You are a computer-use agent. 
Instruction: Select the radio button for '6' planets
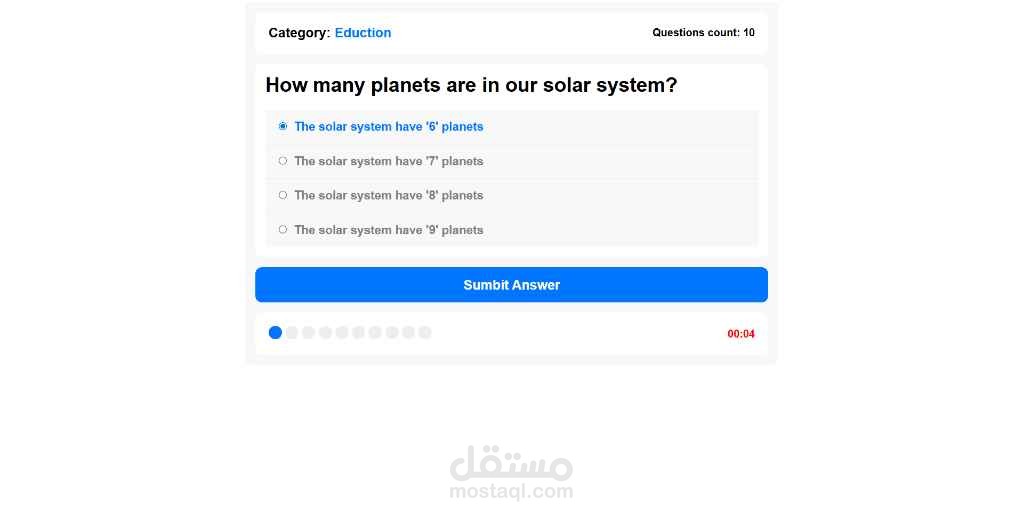pos(282,126)
